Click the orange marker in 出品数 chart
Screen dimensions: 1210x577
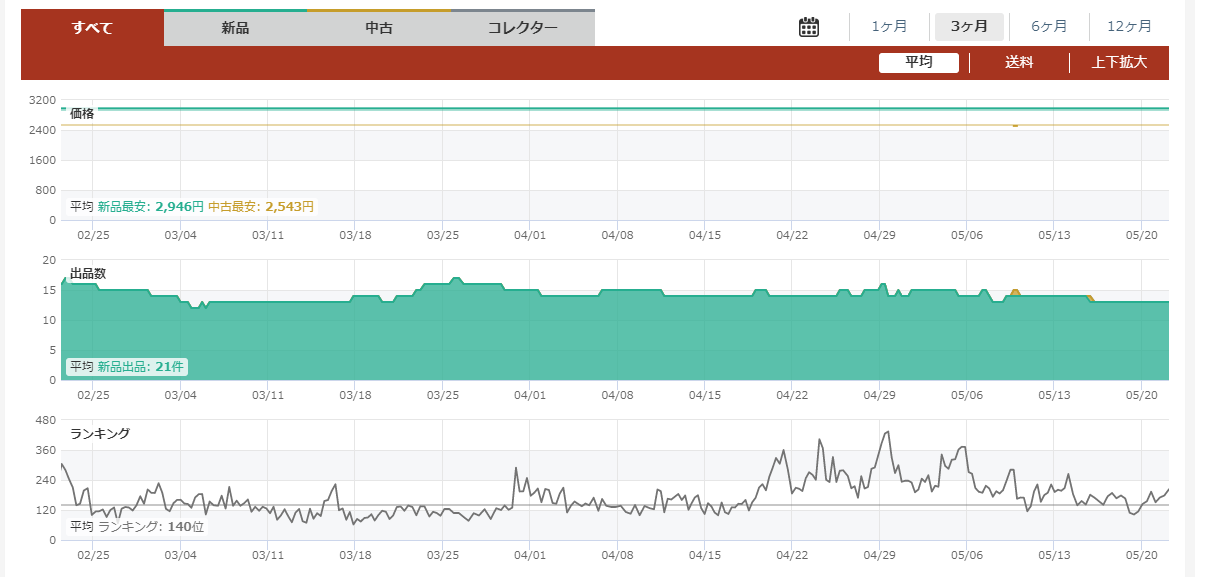(x=1015, y=292)
